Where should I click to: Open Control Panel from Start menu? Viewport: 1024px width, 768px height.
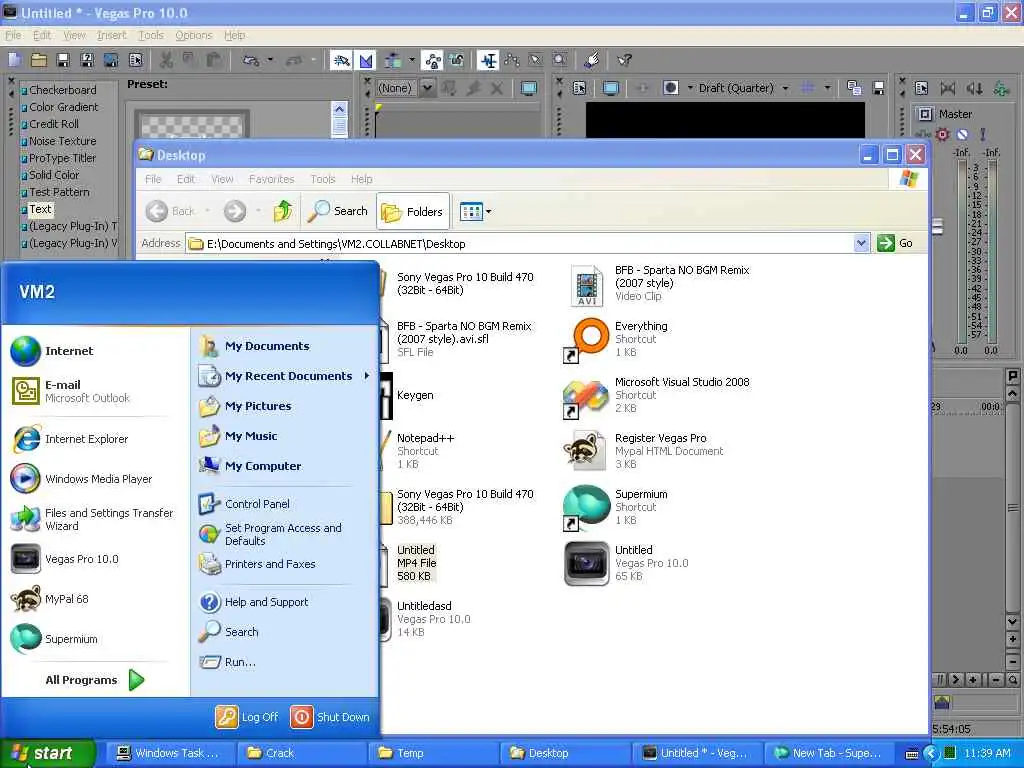244,504
